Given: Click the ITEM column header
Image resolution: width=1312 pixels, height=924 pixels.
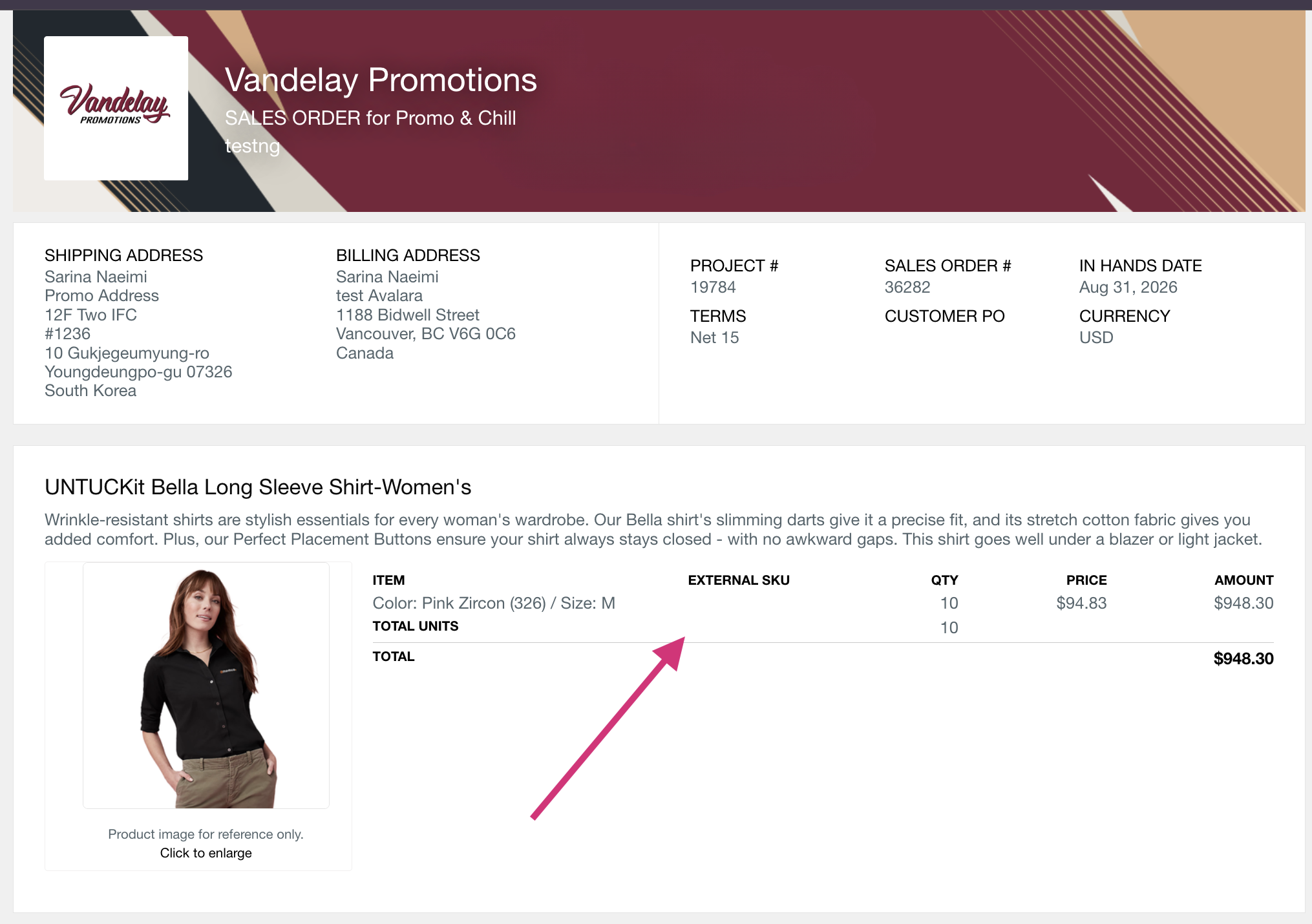Looking at the screenshot, I should (388, 580).
